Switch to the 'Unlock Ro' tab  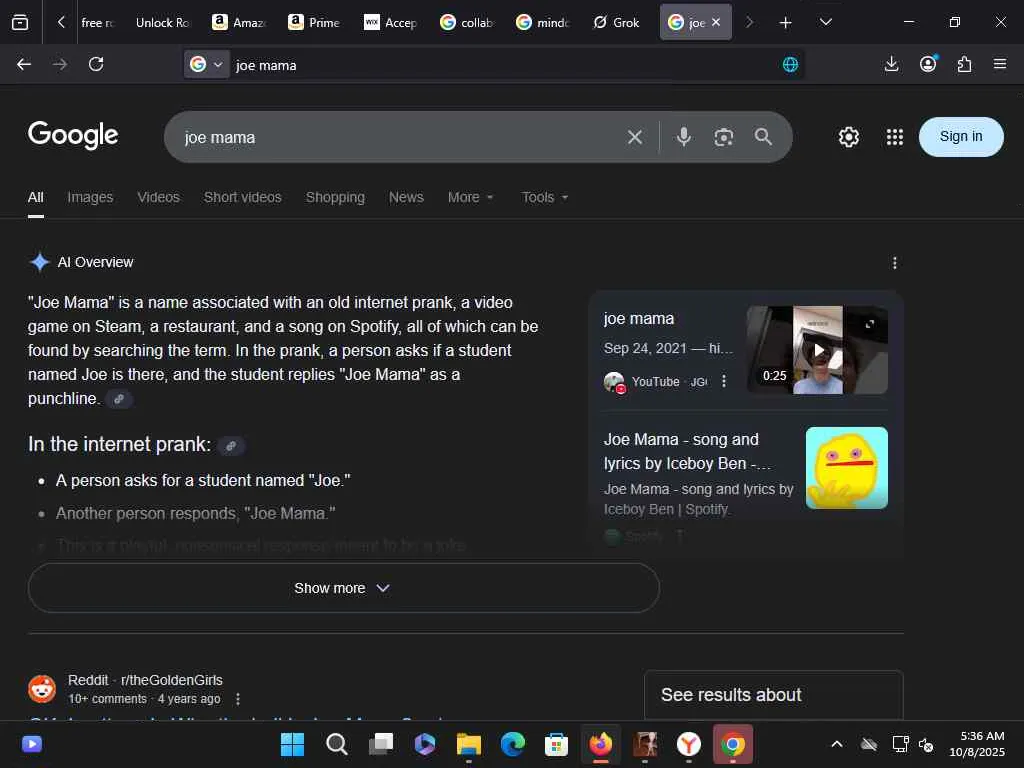pos(163,22)
